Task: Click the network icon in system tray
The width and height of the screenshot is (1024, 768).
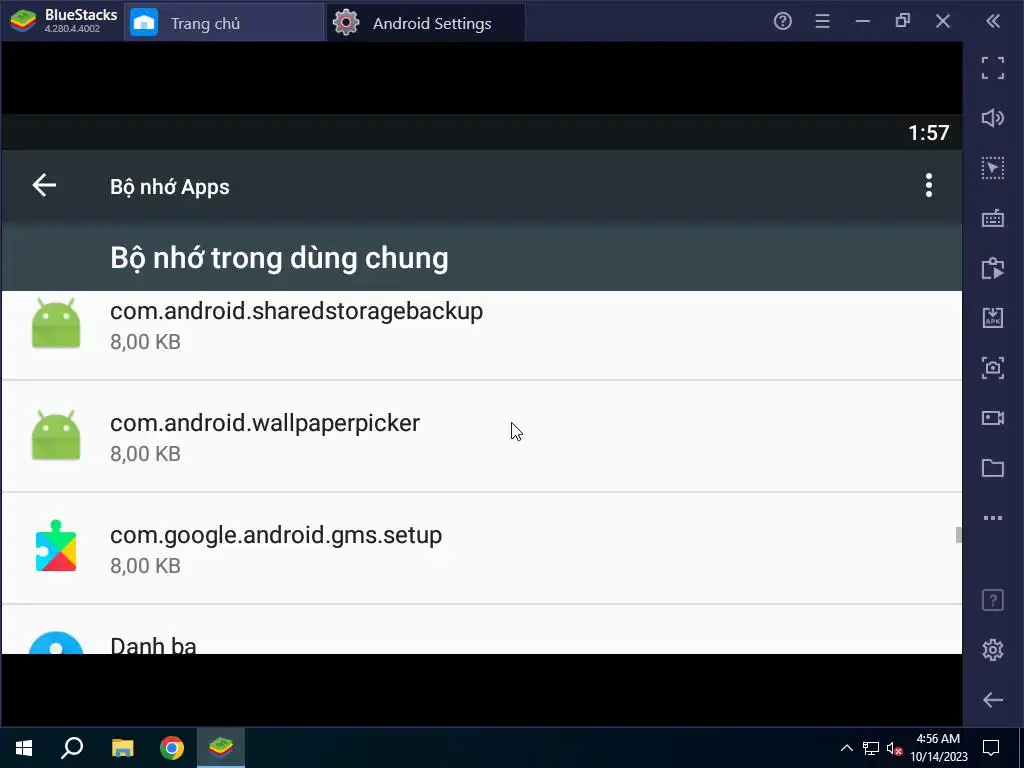Action: pos(871,748)
